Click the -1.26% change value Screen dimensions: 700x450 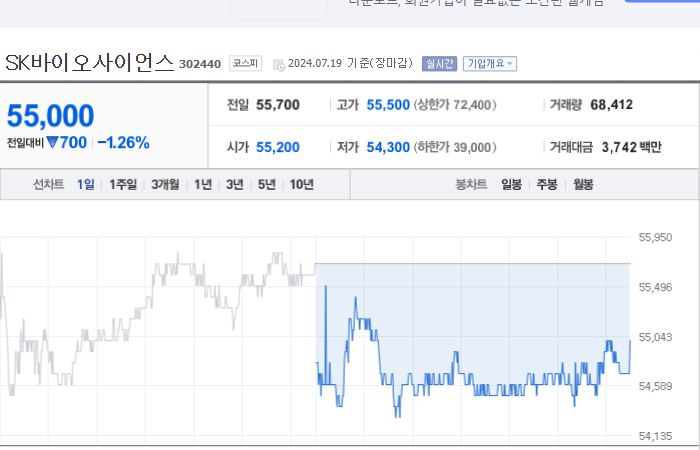tap(124, 143)
